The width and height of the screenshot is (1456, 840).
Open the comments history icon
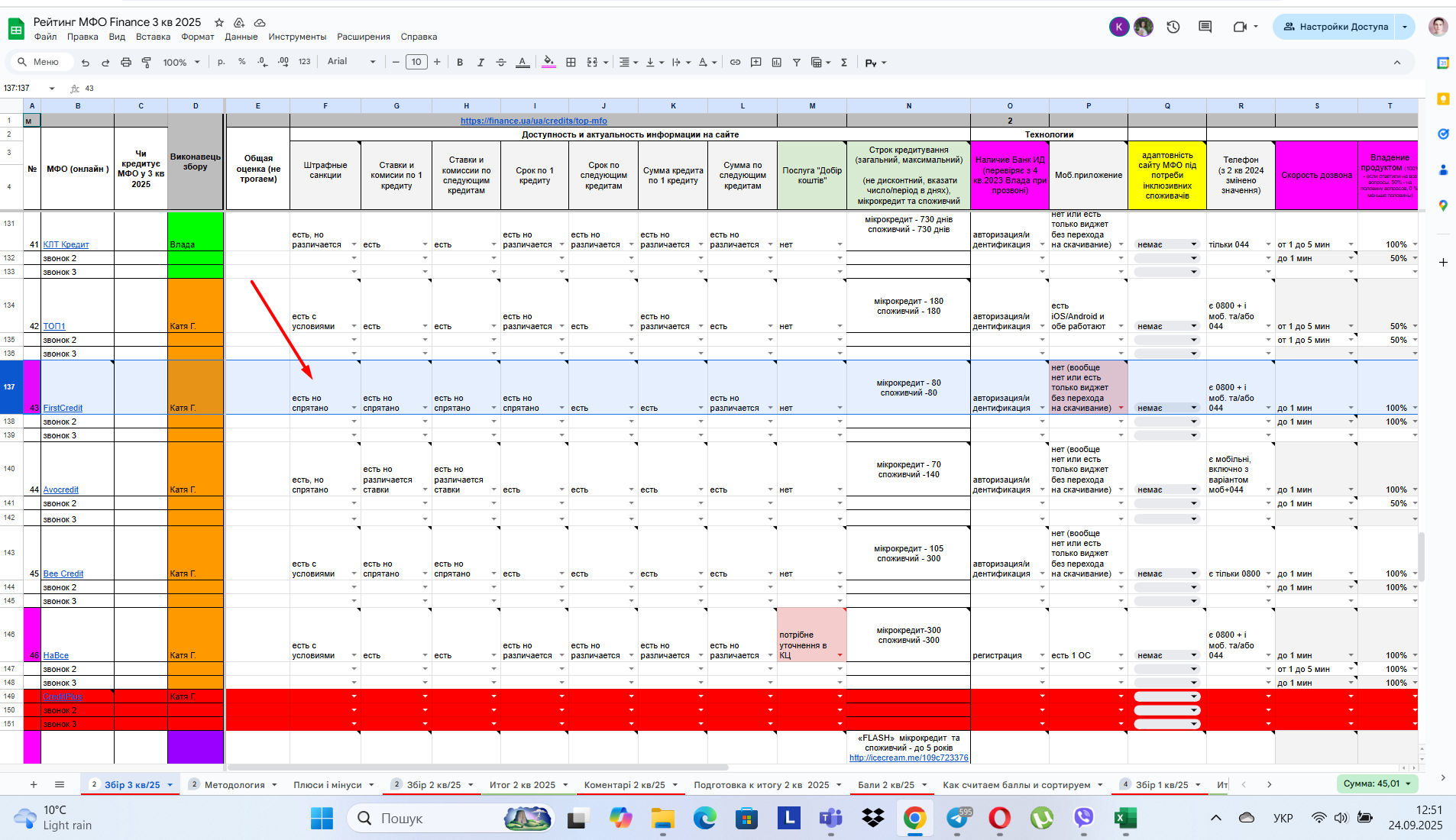click(x=1205, y=27)
